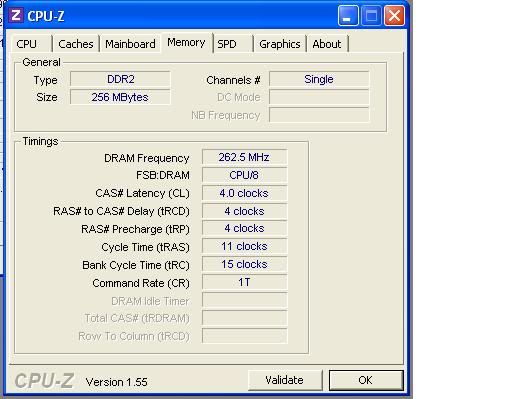Image resolution: width=512 pixels, height=399 pixels.
Task: Click the Version 1.55 text
Action: 116,382
